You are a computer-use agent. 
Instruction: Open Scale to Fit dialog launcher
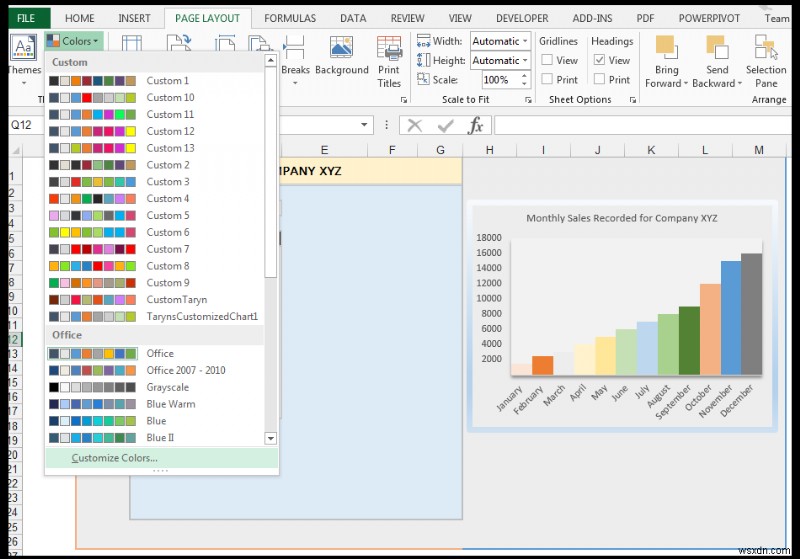(528, 100)
